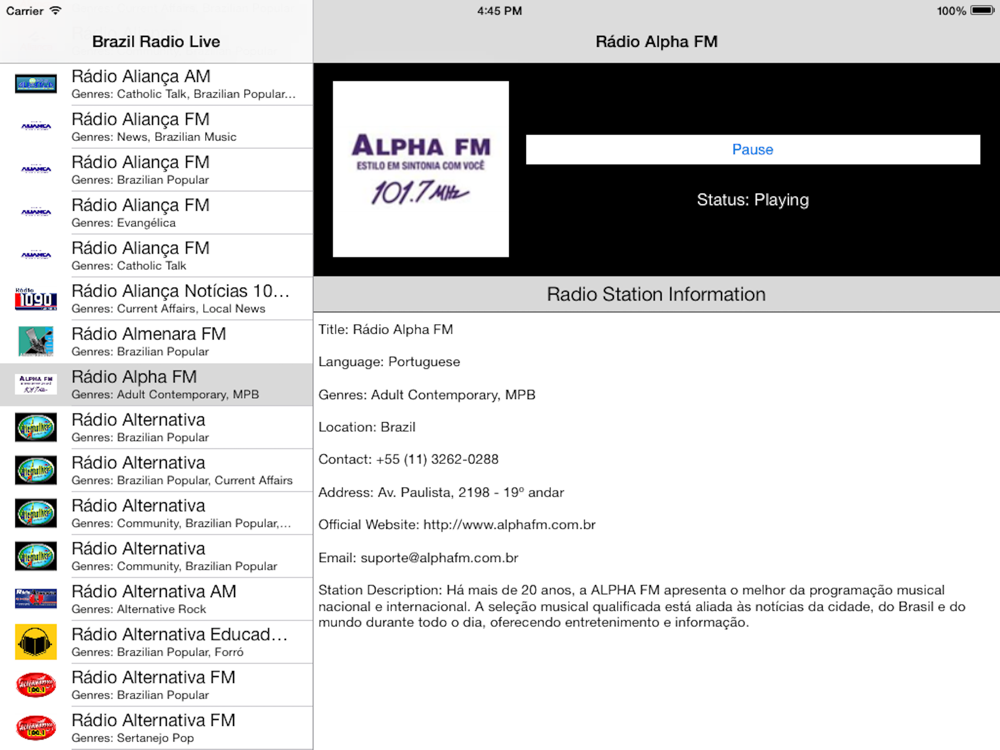Tap the large Alpha FM 101.7 MHz artwork
Image resolution: width=1000 pixels, height=750 pixels.
421,169
